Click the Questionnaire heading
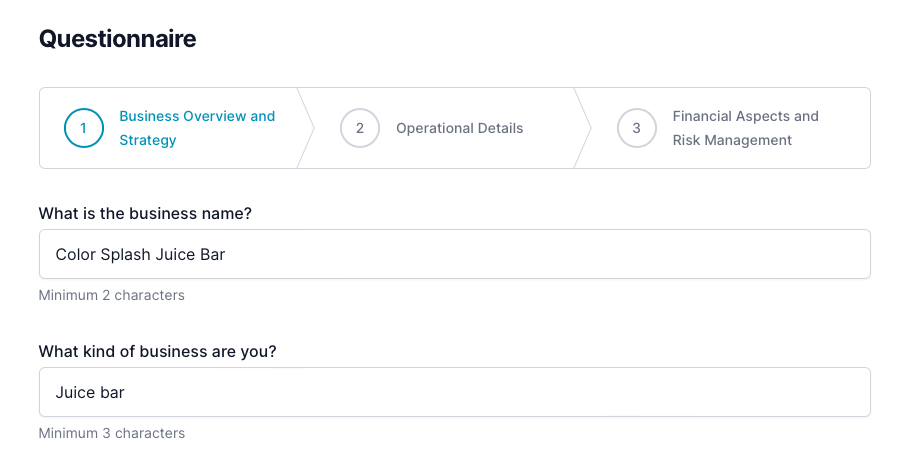This screenshot has height=471, width=910. point(117,39)
